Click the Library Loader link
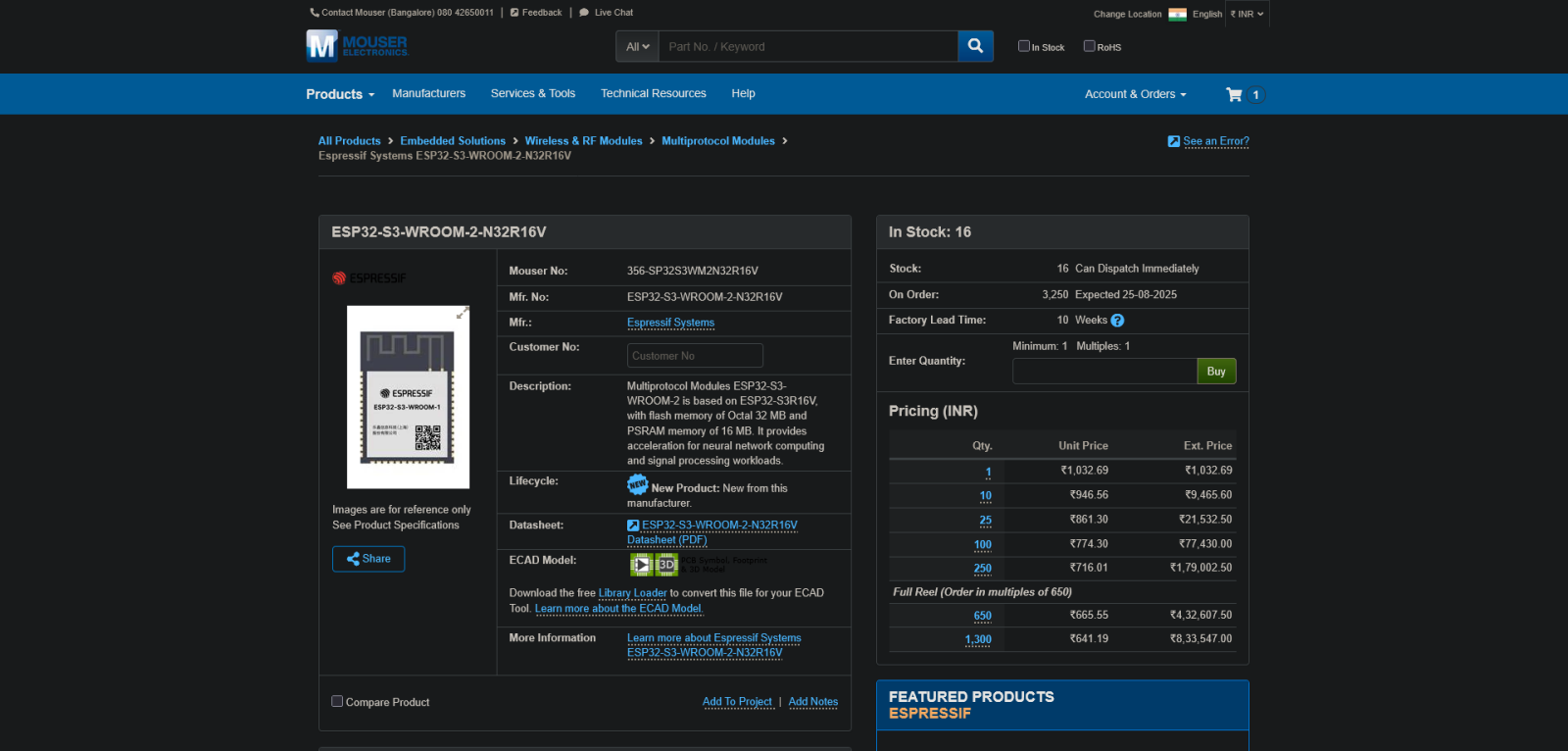Viewport: 1568px width, 751px height. click(632, 593)
